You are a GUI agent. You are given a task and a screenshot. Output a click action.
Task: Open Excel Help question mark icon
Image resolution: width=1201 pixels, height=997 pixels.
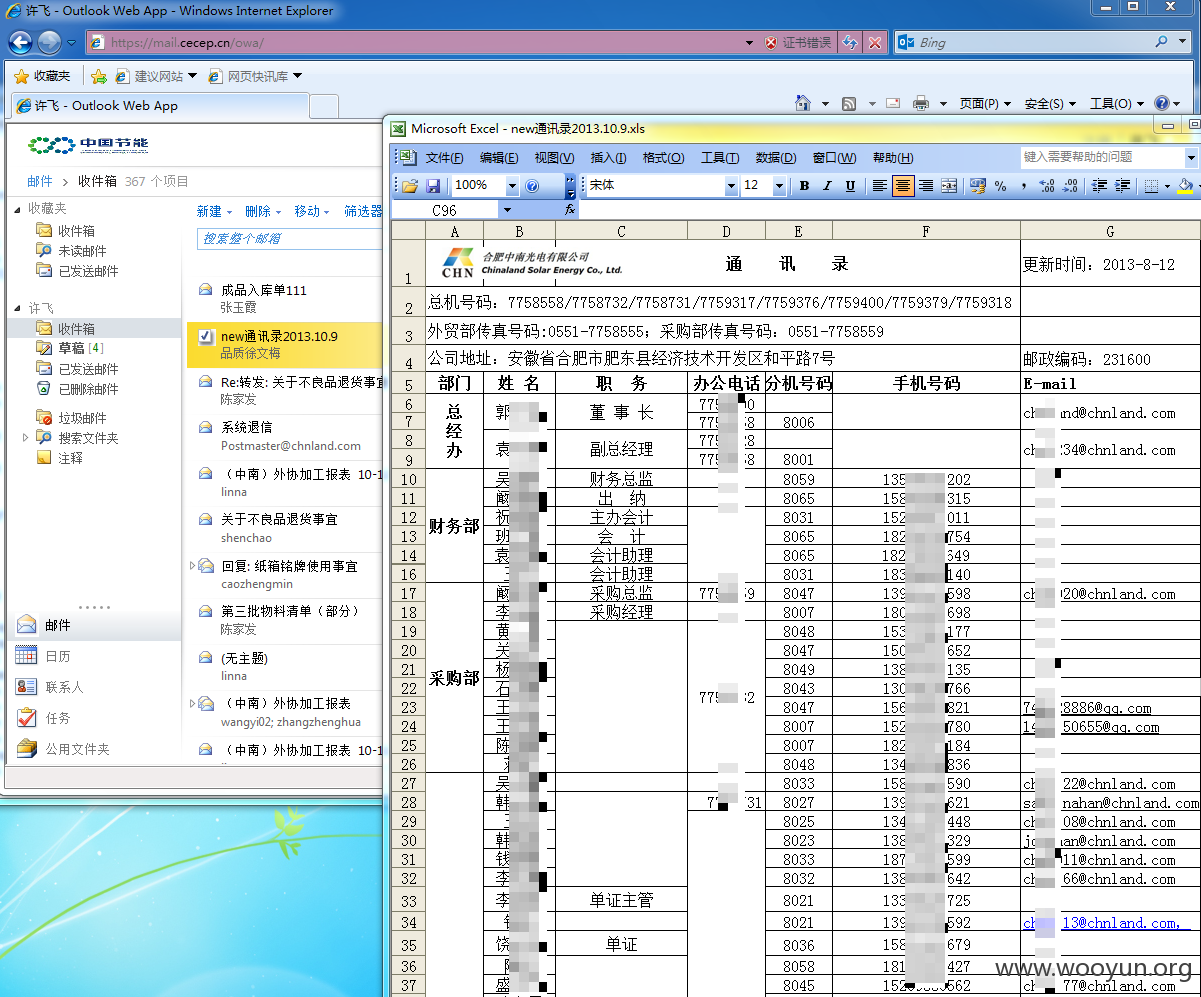tap(532, 186)
